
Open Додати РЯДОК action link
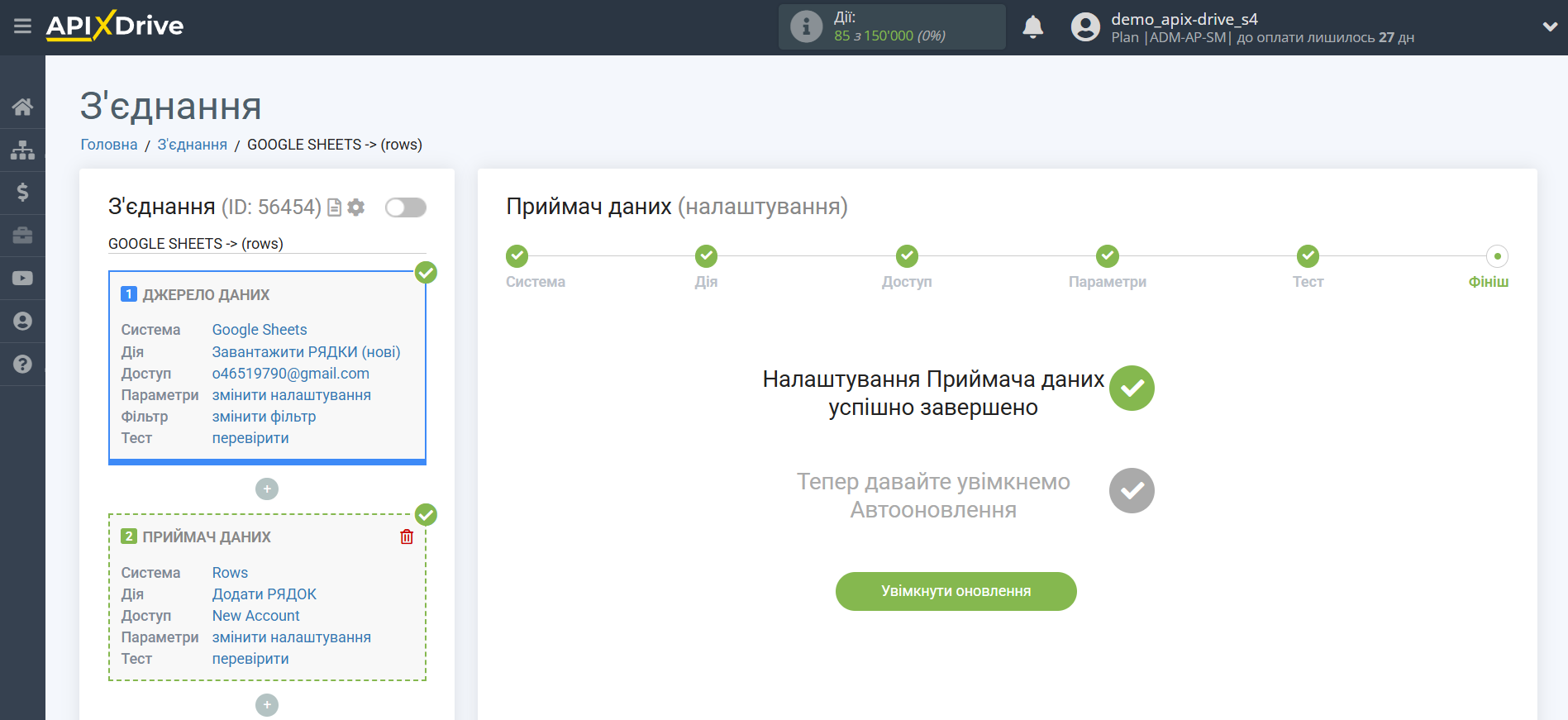pos(265,594)
